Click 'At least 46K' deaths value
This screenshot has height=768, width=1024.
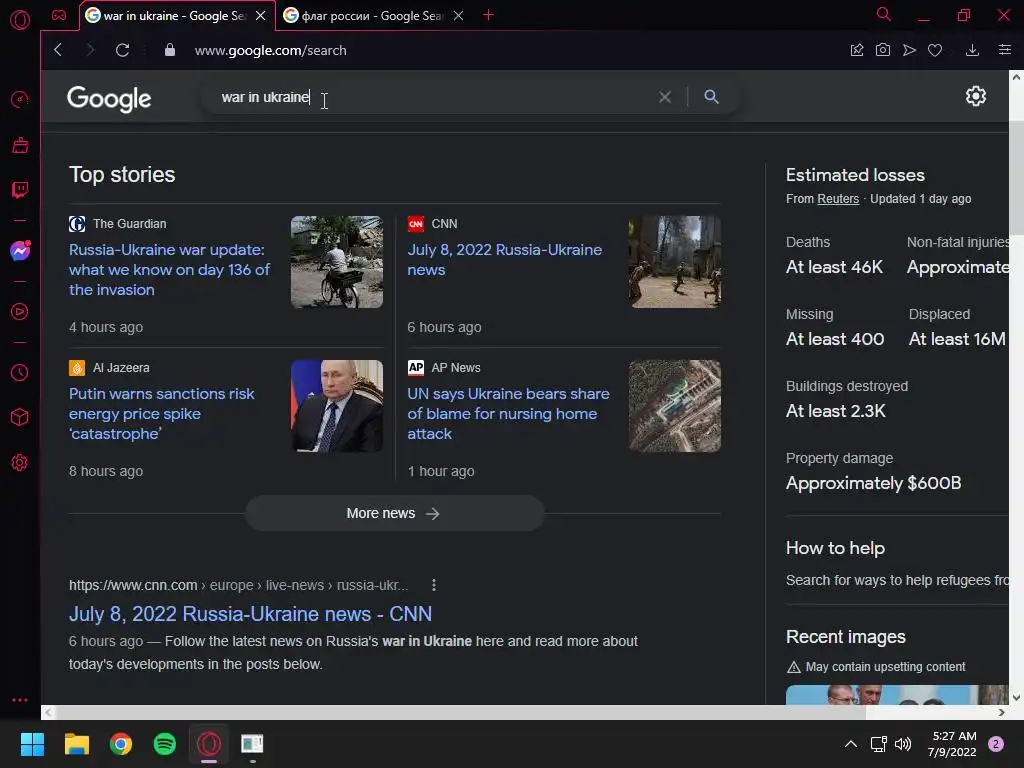(x=834, y=267)
